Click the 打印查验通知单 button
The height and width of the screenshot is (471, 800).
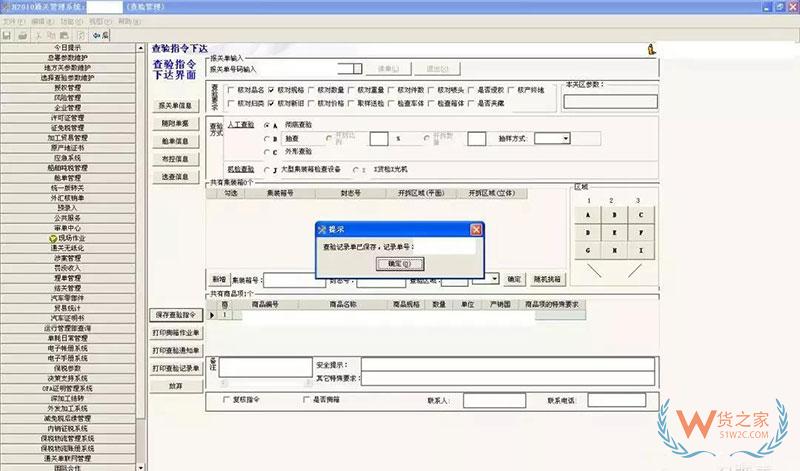point(176,351)
